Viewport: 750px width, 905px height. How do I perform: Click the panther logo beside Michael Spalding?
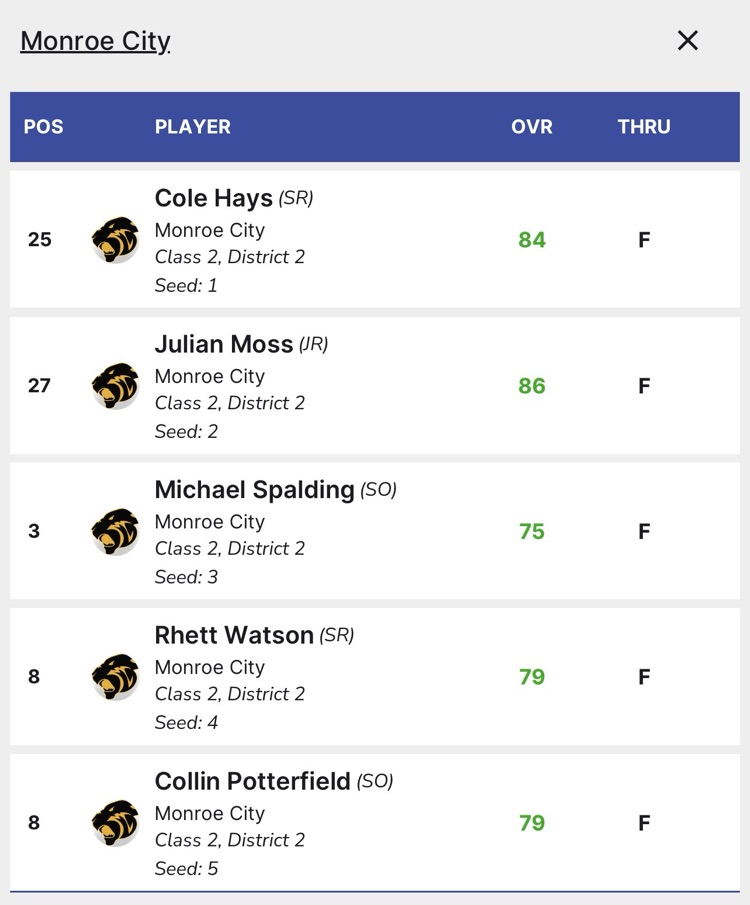click(115, 531)
